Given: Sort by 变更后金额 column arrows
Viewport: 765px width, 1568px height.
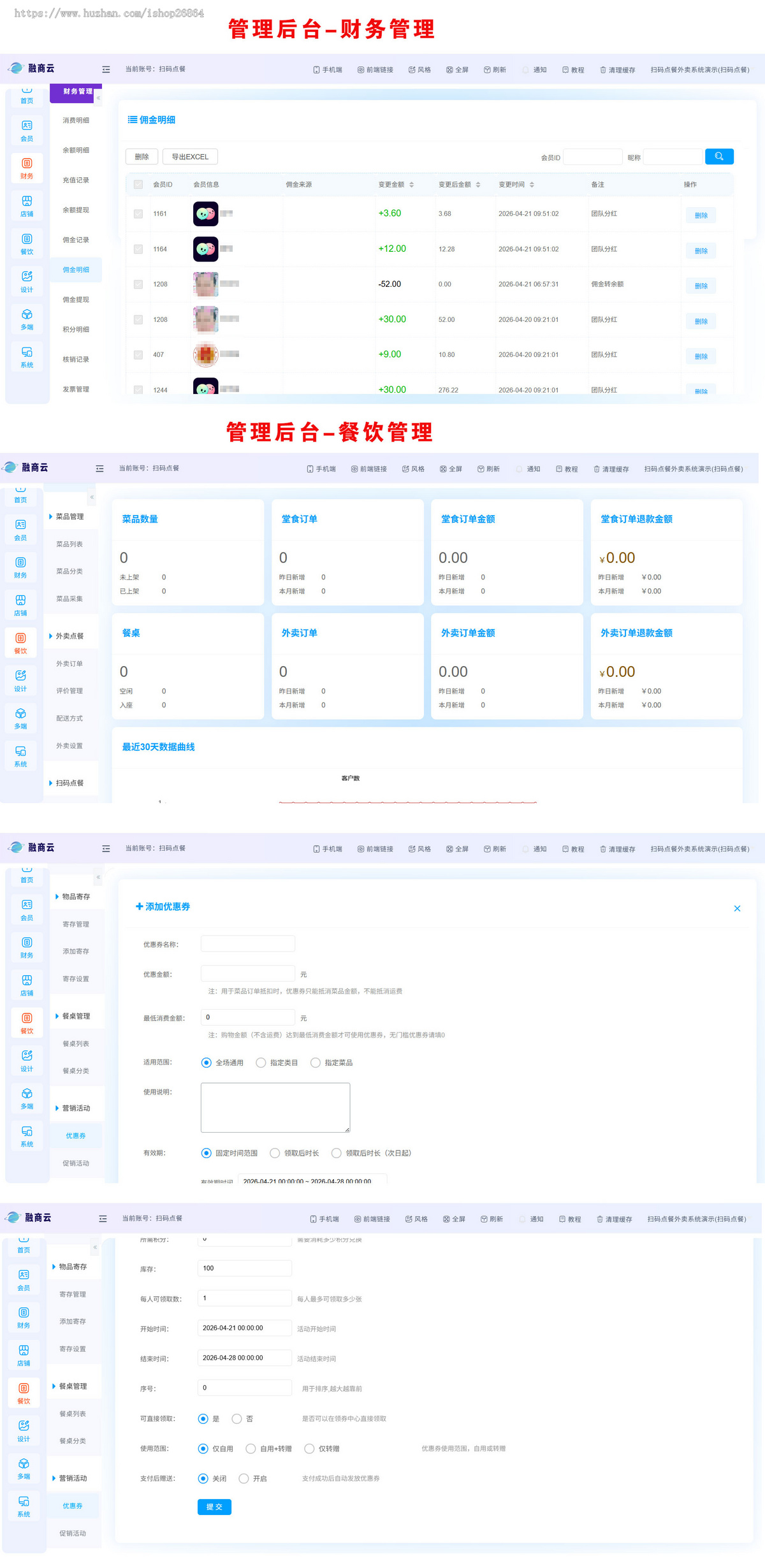Looking at the screenshot, I should [478, 185].
